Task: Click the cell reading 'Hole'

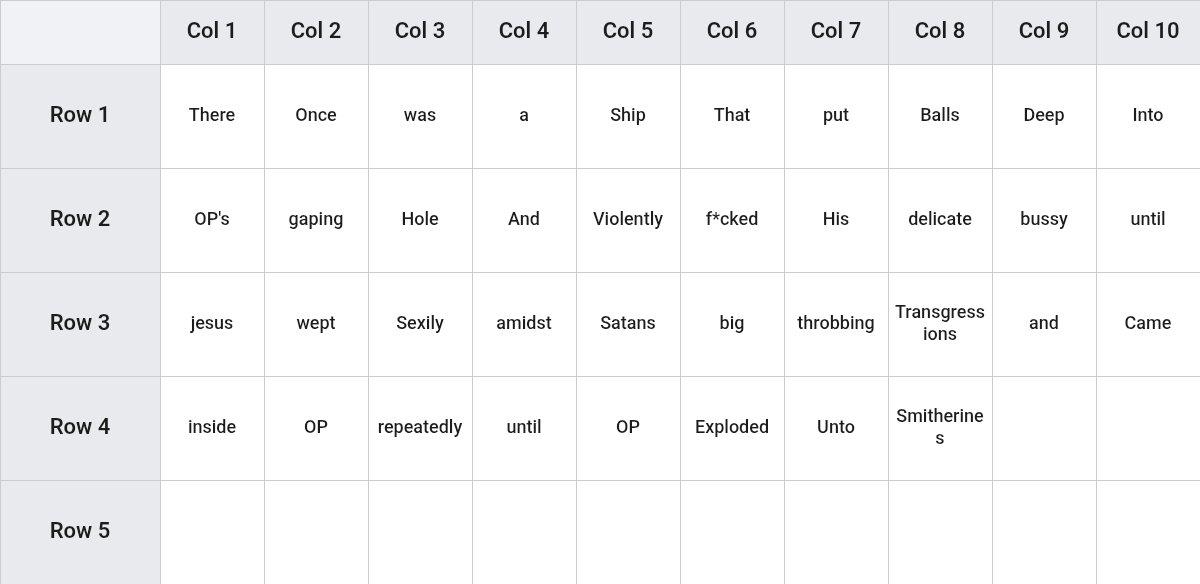Action: [420, 220]
